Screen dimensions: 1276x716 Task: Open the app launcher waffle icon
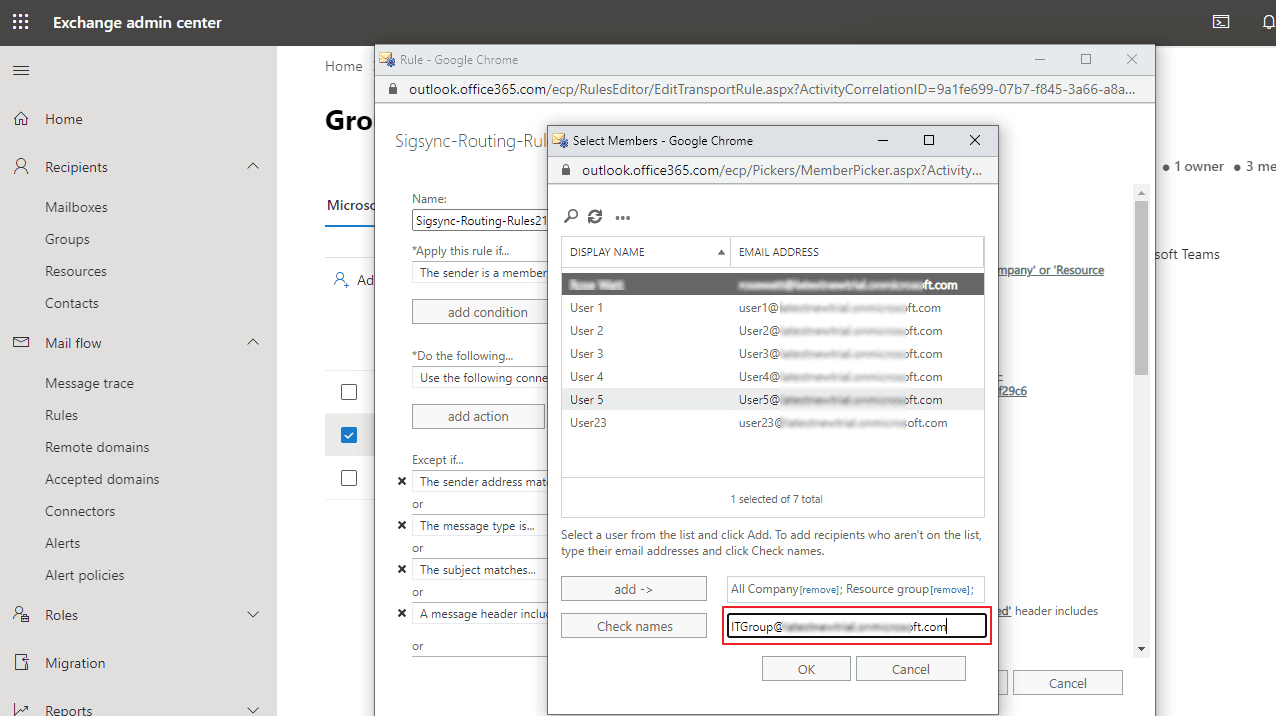pyautogui.click(x=20, y=22)
